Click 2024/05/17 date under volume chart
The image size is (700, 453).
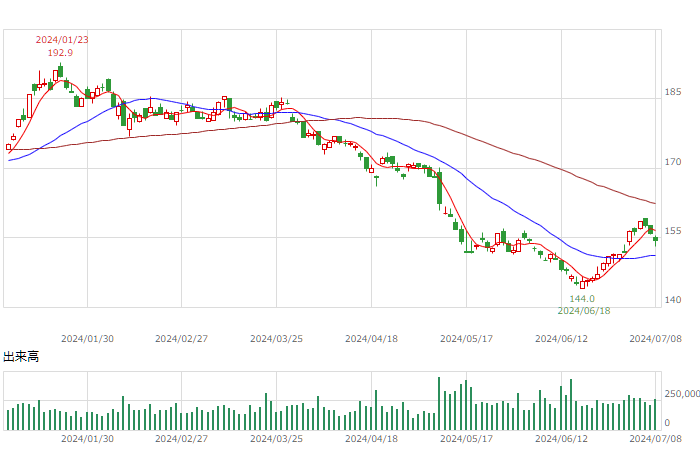coord(467,439)
